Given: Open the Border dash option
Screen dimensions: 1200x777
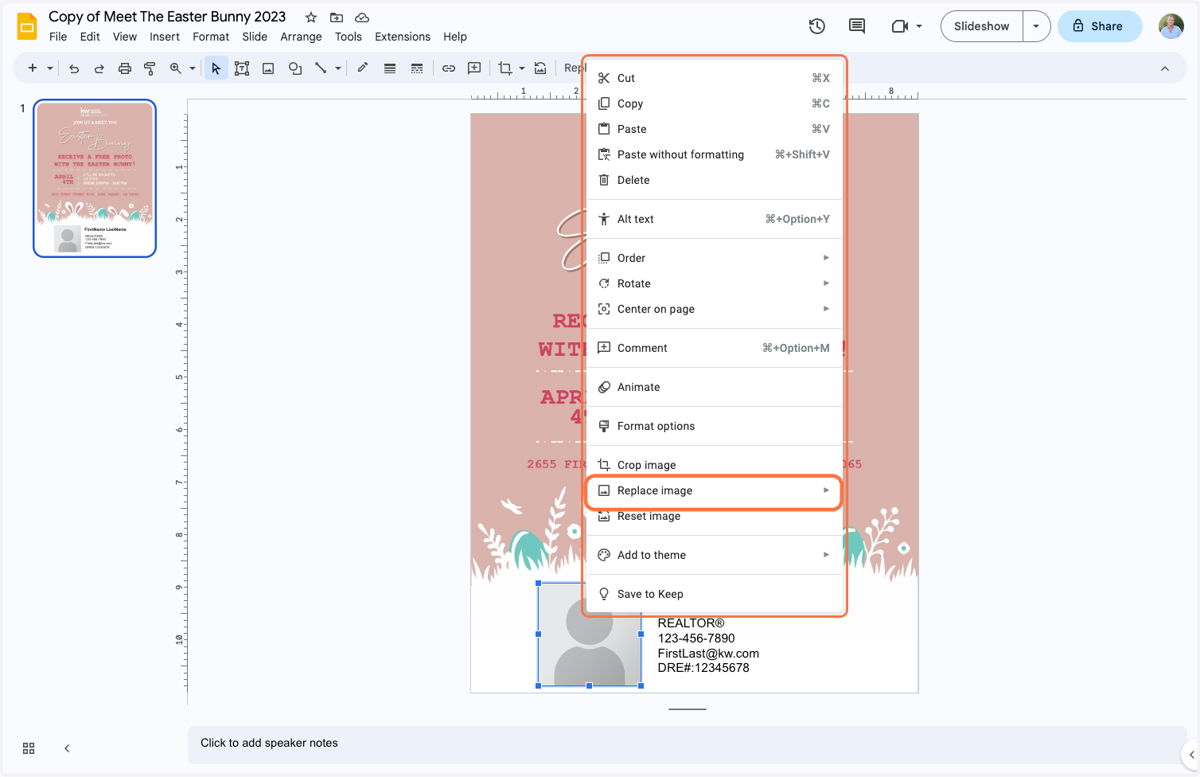Looking at the screenshot, I should pyautogui.click(x=417, y=68).
